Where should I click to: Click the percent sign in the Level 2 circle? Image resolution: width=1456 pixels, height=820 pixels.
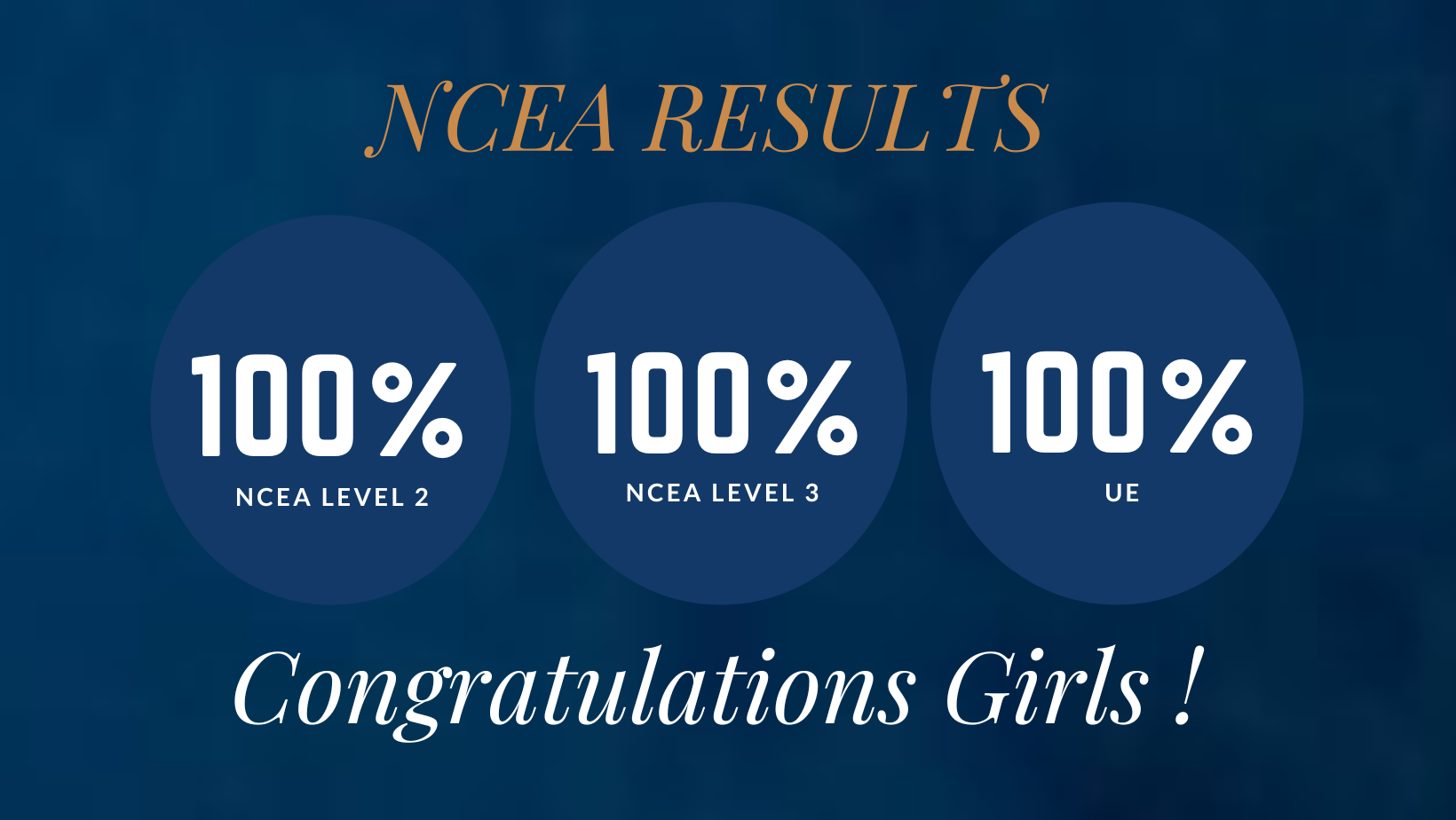417,409
